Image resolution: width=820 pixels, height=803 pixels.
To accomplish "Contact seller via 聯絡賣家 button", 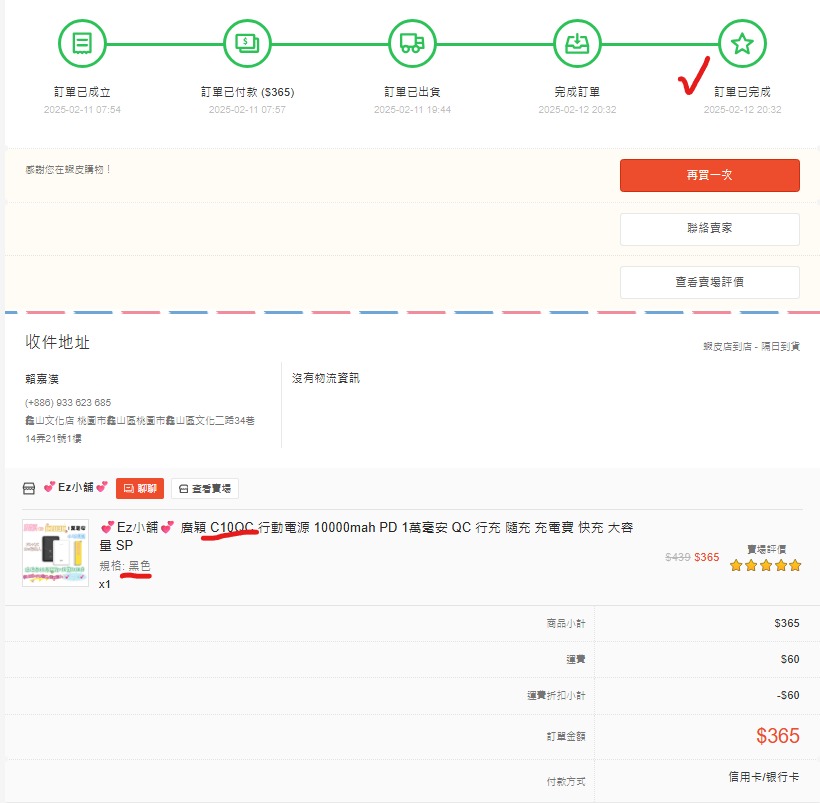I will pyautogui.click(x=709, y=228).
